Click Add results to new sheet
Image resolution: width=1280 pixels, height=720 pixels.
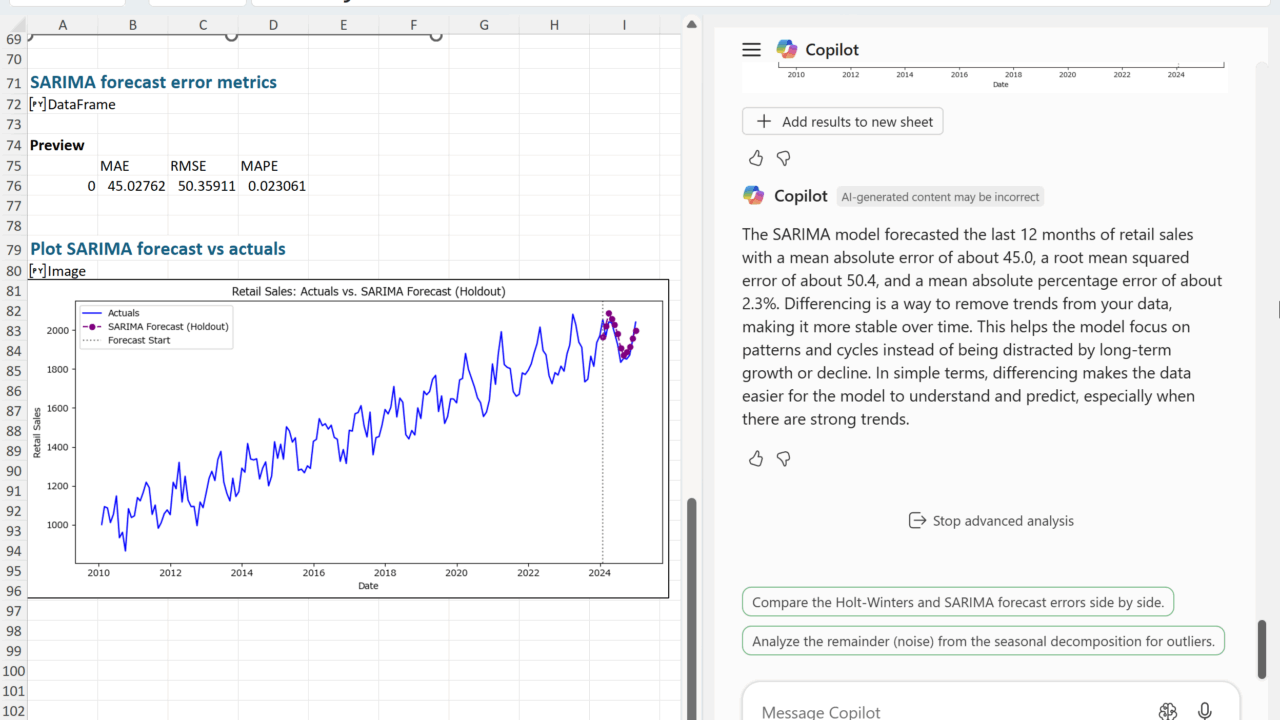tap(843, 122)
